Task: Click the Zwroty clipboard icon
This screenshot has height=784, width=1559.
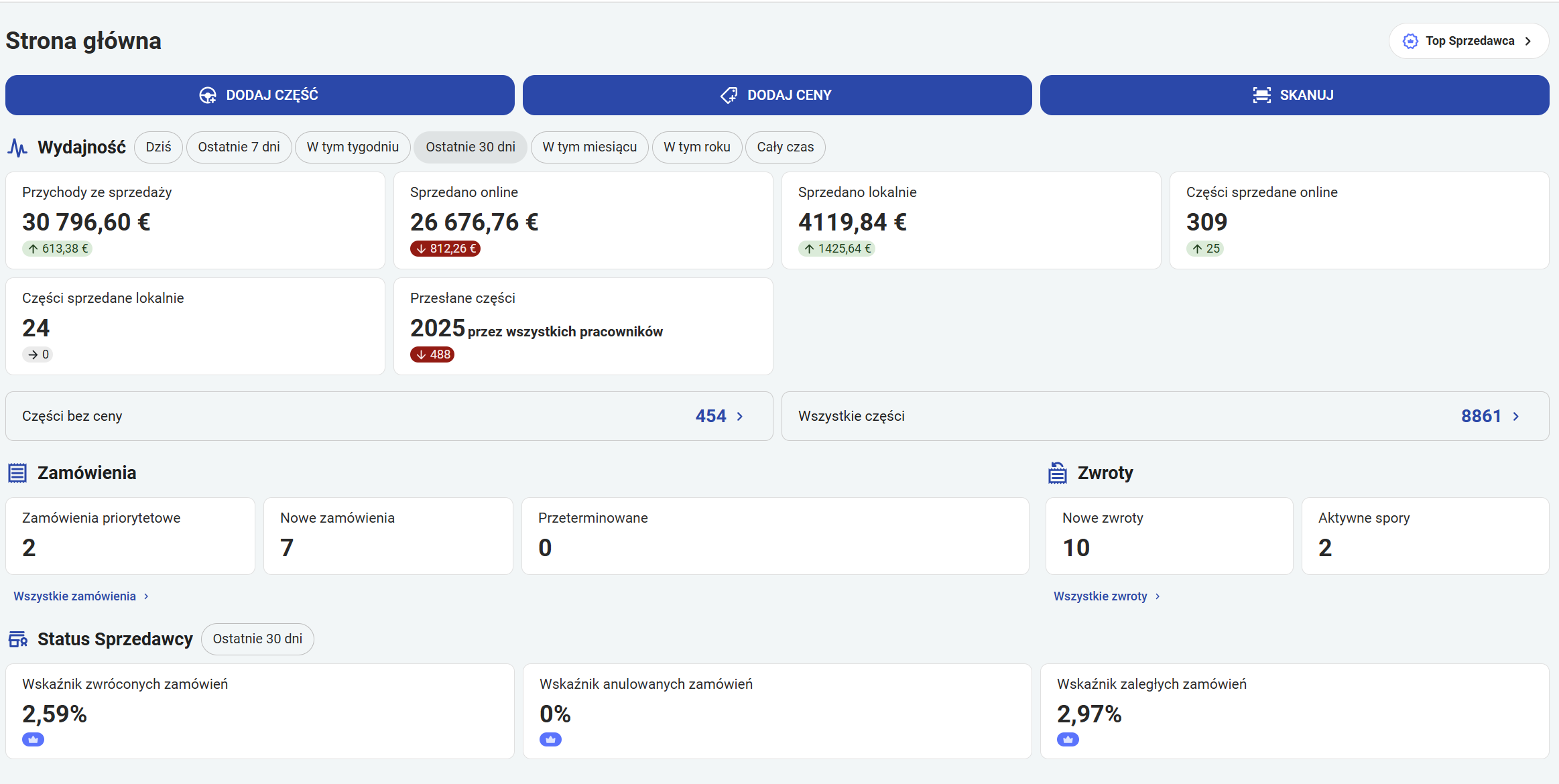Action: click(1058, 472)
